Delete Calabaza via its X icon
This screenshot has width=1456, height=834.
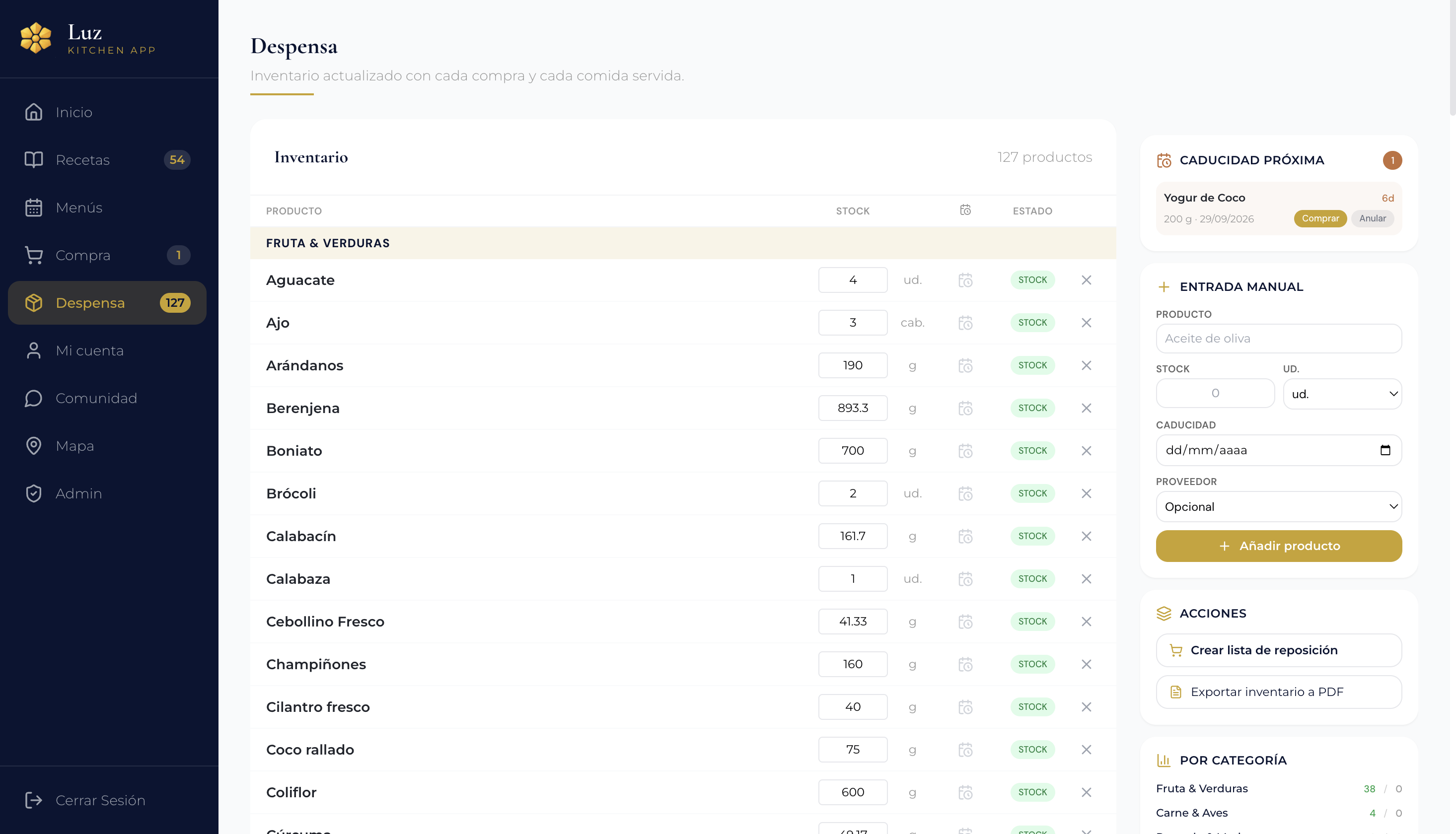pyautogui.click(x=1087, y=579)
